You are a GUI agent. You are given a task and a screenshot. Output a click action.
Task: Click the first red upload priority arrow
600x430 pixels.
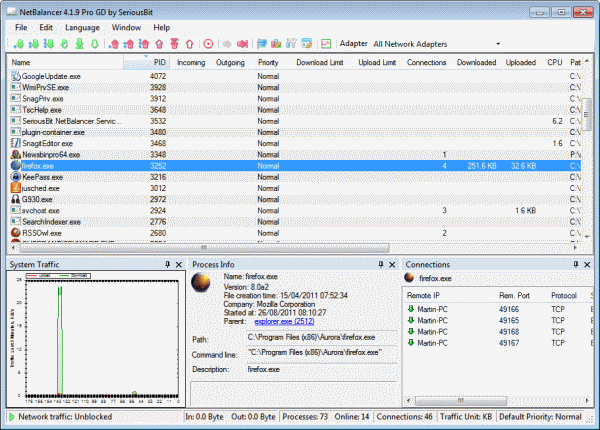114,44
